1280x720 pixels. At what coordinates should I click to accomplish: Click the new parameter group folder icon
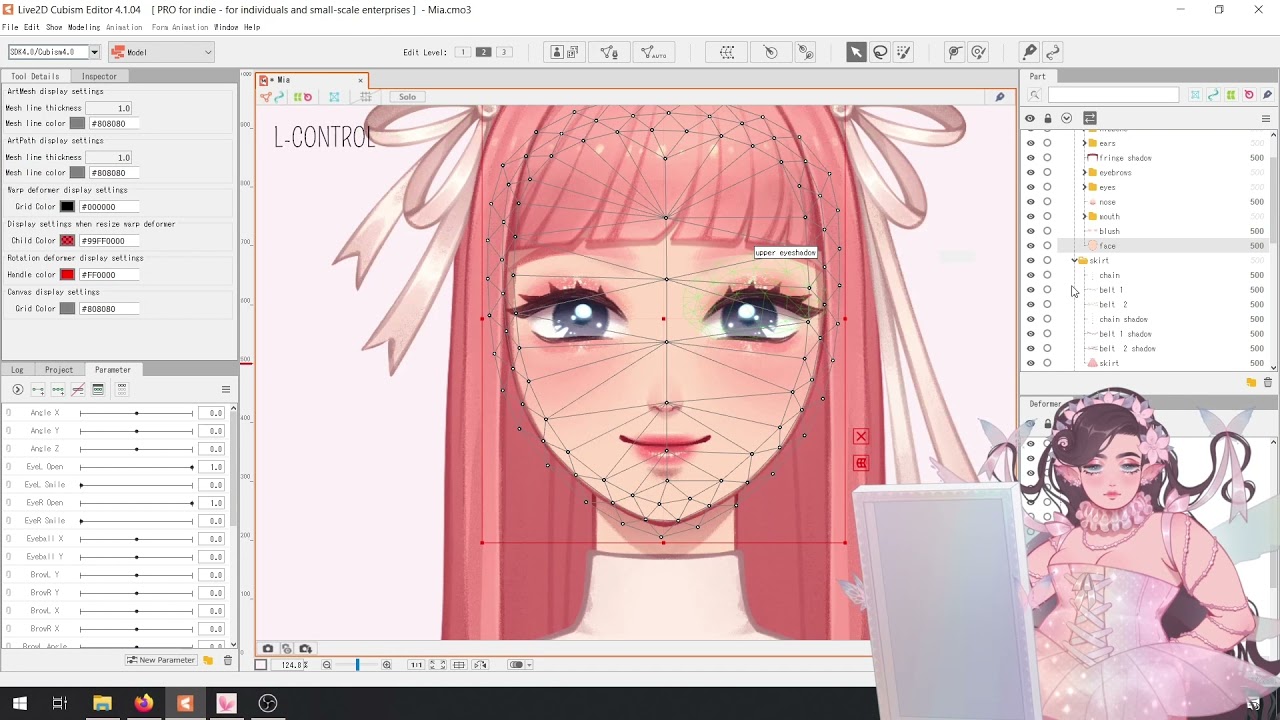click(208, 660)
